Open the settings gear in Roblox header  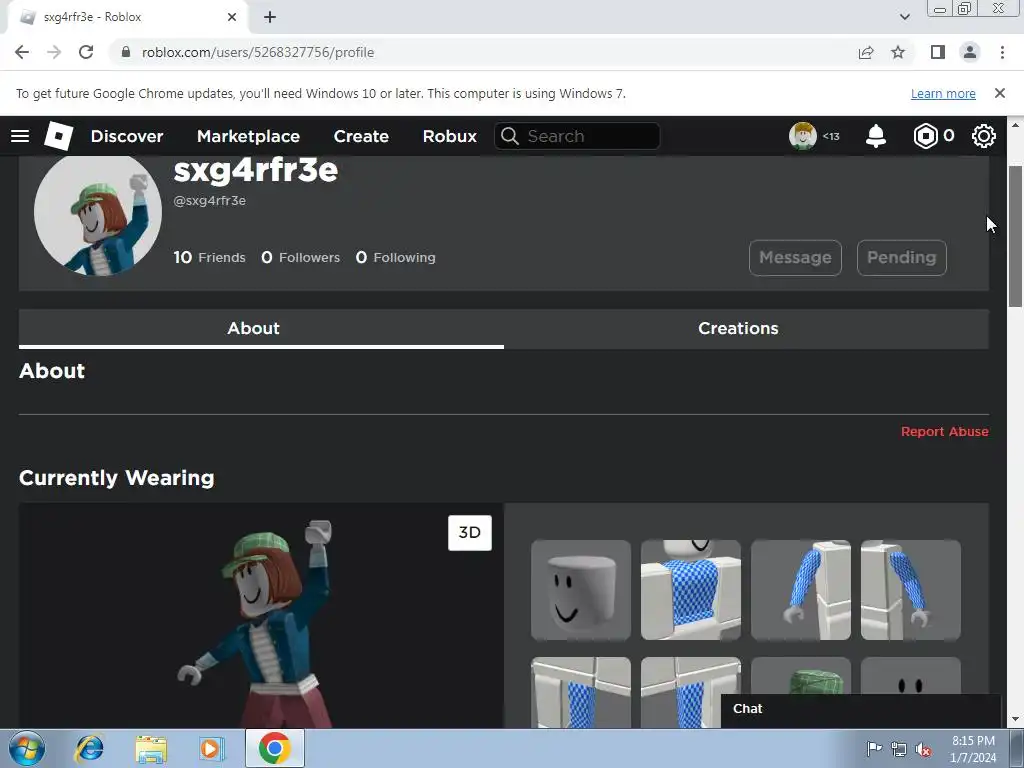pos(984,136)
